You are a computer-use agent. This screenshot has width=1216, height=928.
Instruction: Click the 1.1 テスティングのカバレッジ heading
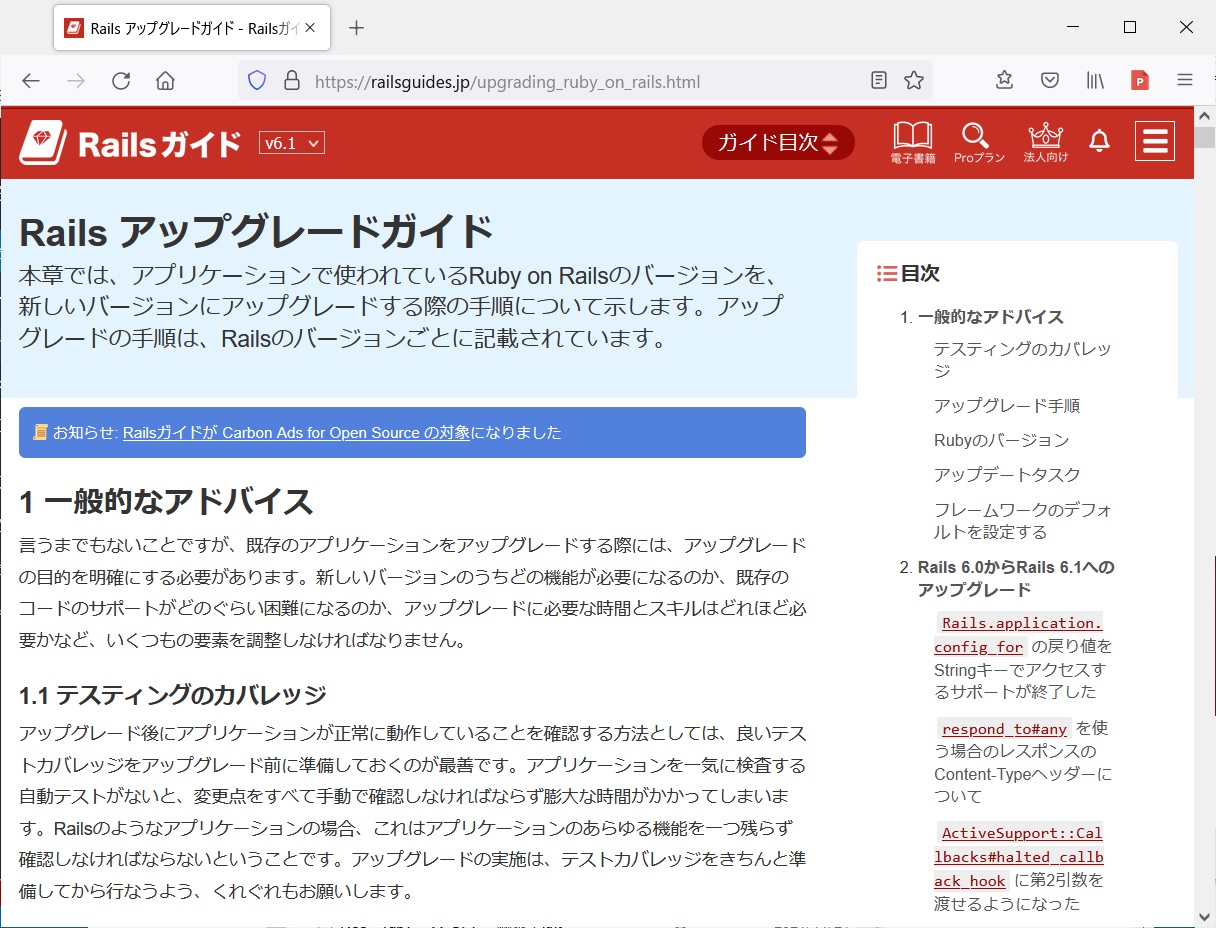[x=173, y=694]
